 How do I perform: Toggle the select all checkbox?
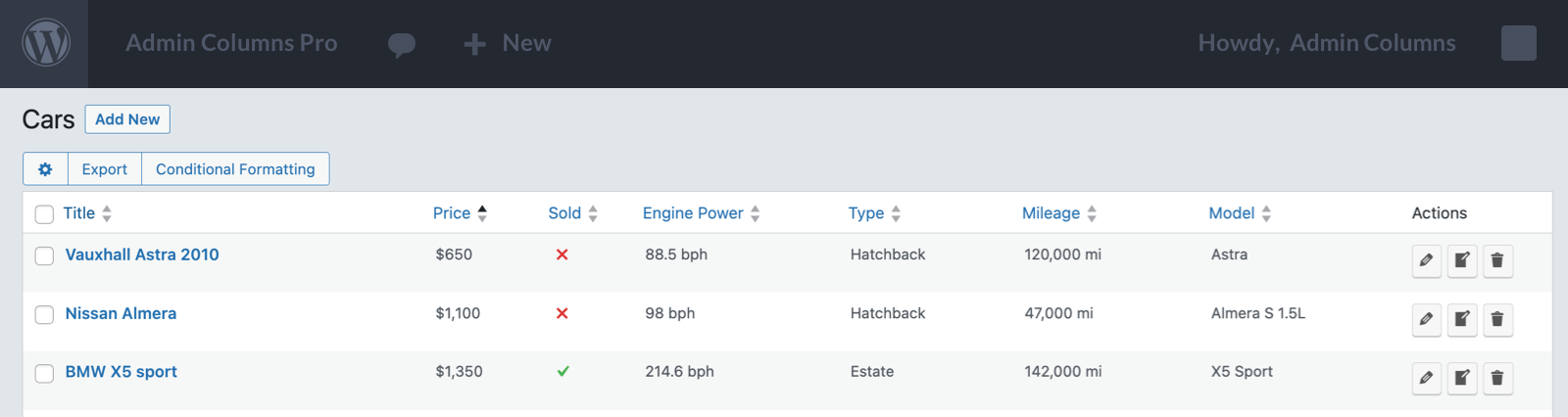[44, 214]
